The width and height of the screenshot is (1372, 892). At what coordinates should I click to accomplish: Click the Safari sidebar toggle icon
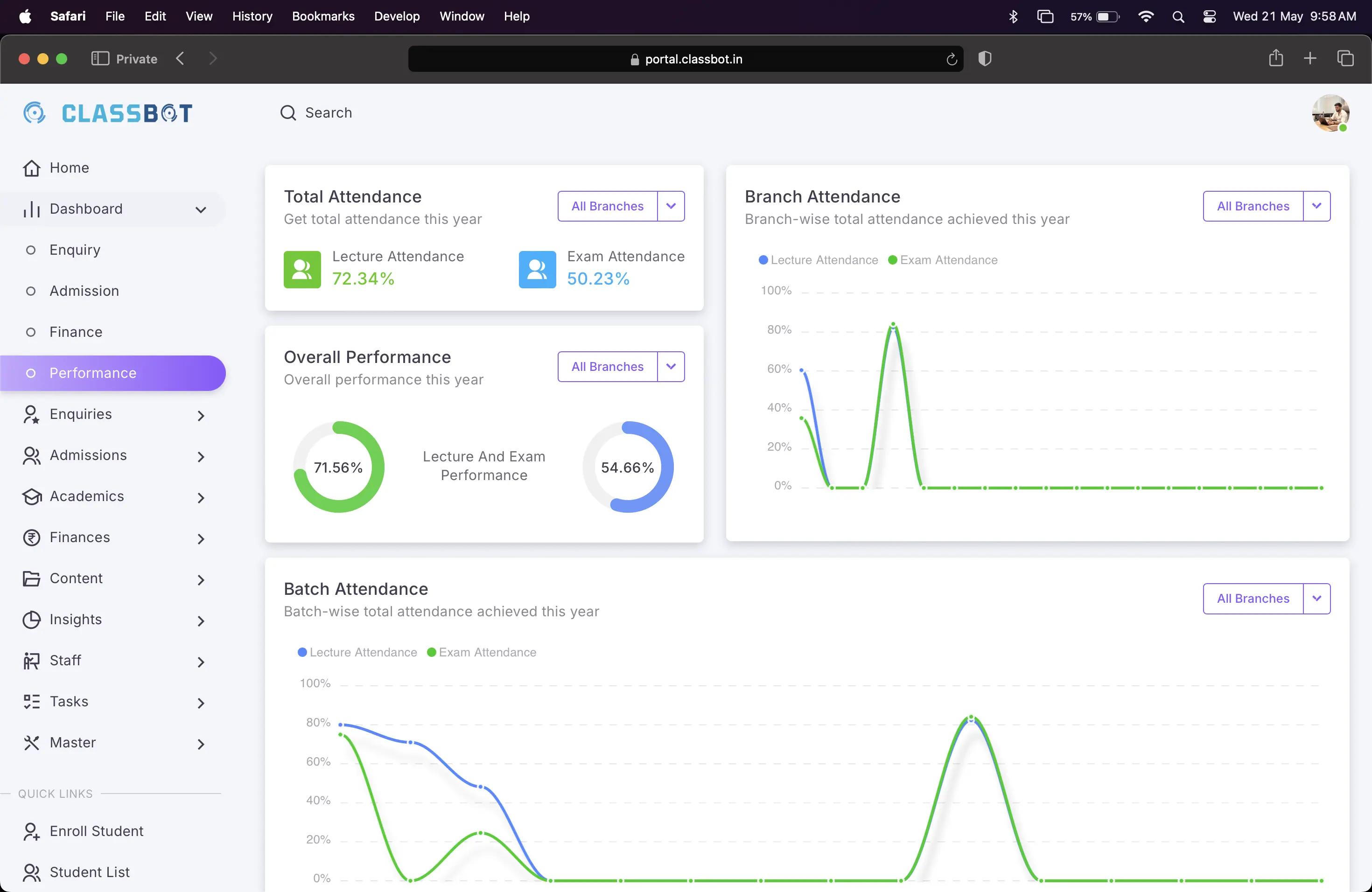(100, 59)
